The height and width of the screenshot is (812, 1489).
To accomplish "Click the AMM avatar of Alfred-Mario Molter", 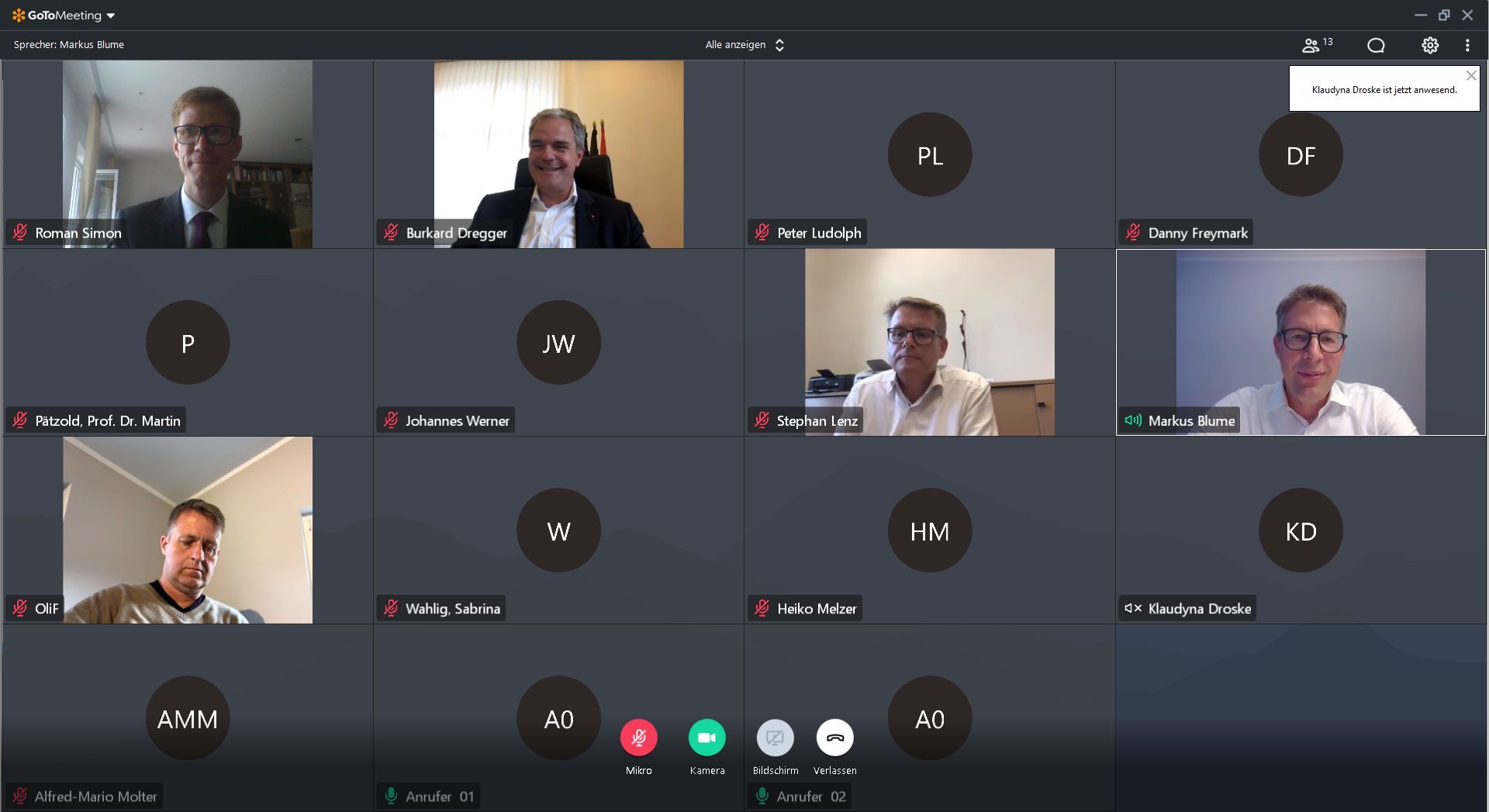I will tap(188, 717).
